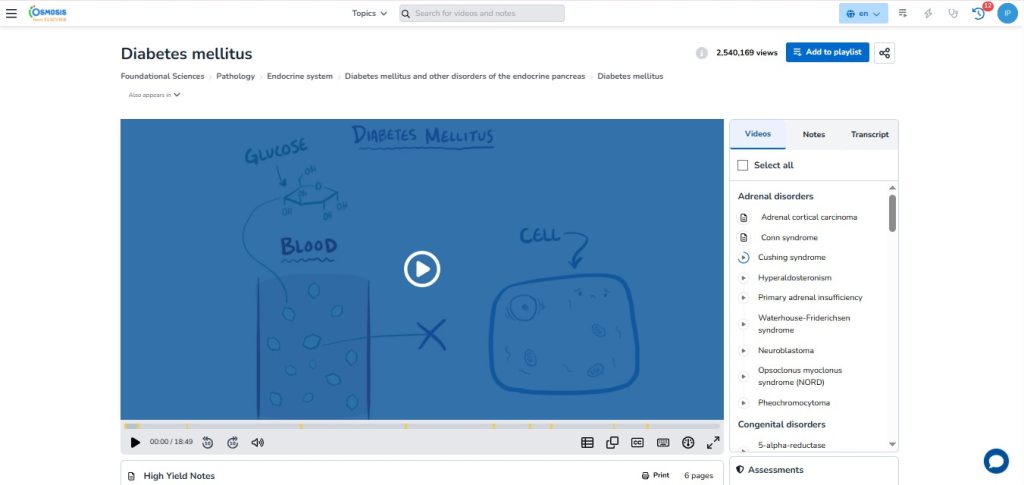Open the history clock with notification badge

point(979,12)
